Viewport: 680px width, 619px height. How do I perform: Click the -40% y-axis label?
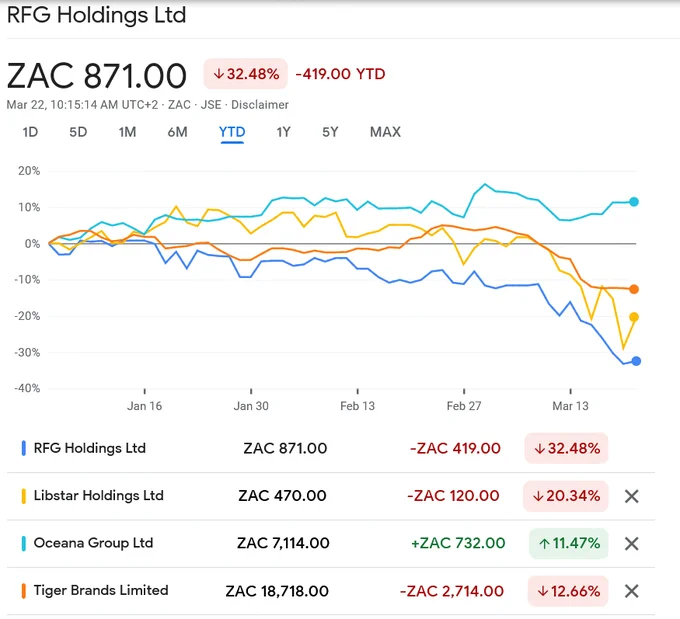pyautogui.click(x=27, y=388)
